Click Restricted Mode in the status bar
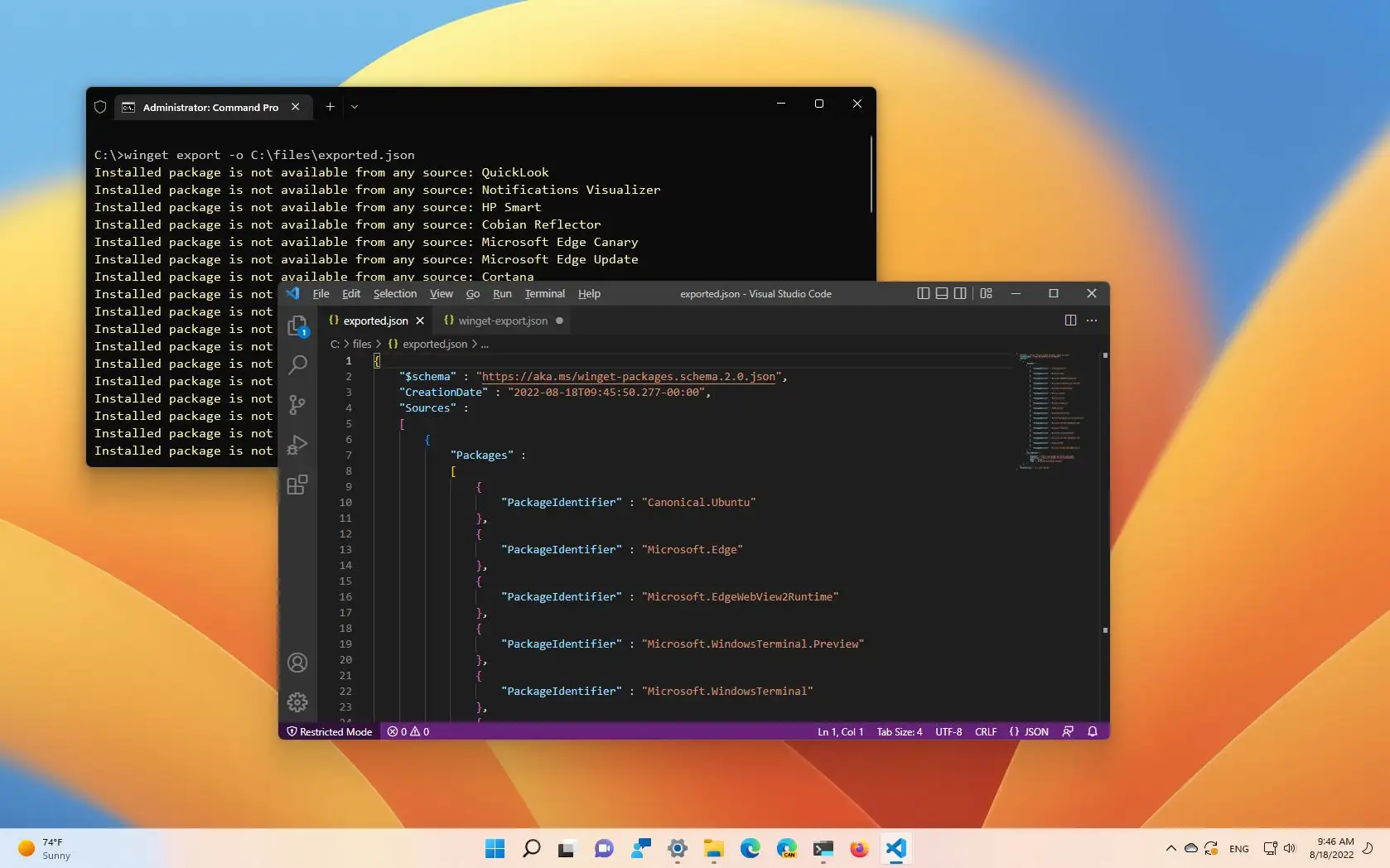Image resolution: width=1390 pixels, height=868 pixels. click(330, 731)
